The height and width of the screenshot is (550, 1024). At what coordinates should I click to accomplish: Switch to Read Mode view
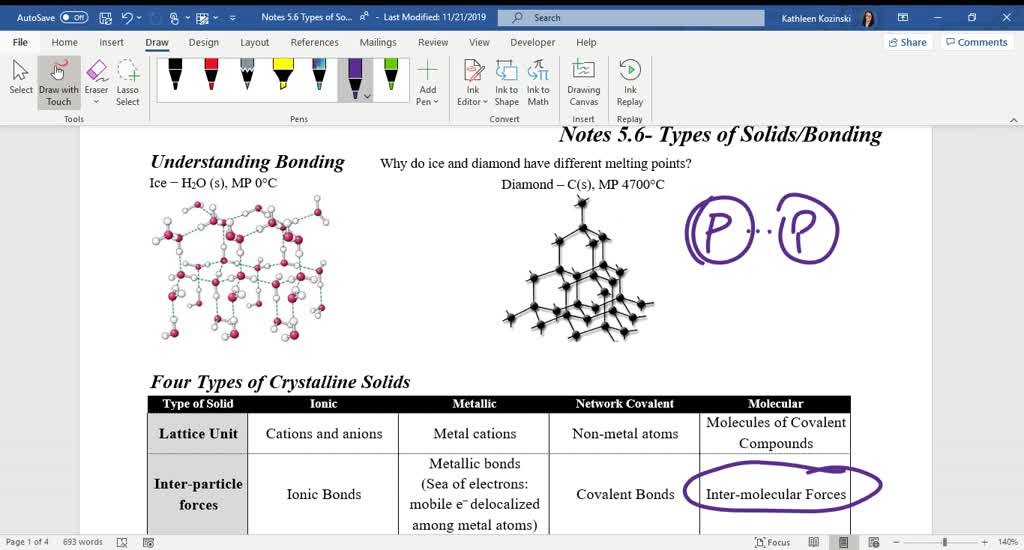pyautogui.click(x=814, y=542)
